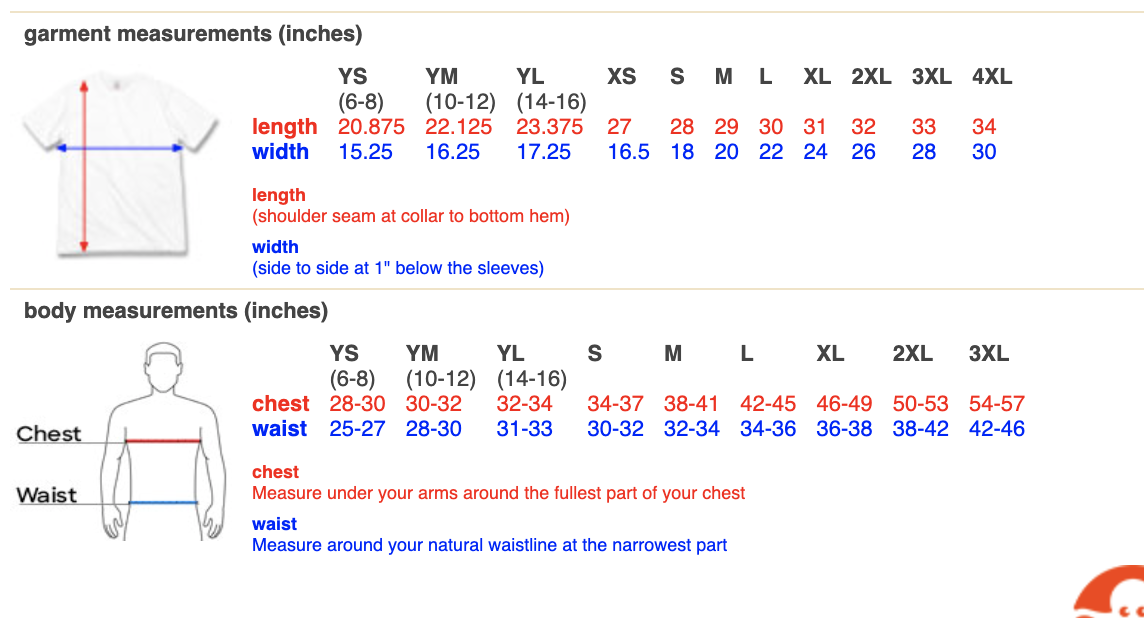Click the blue waist line on body diagram
The width and height of the screenshot is (1144, 618).
click(x=163, y=502)
